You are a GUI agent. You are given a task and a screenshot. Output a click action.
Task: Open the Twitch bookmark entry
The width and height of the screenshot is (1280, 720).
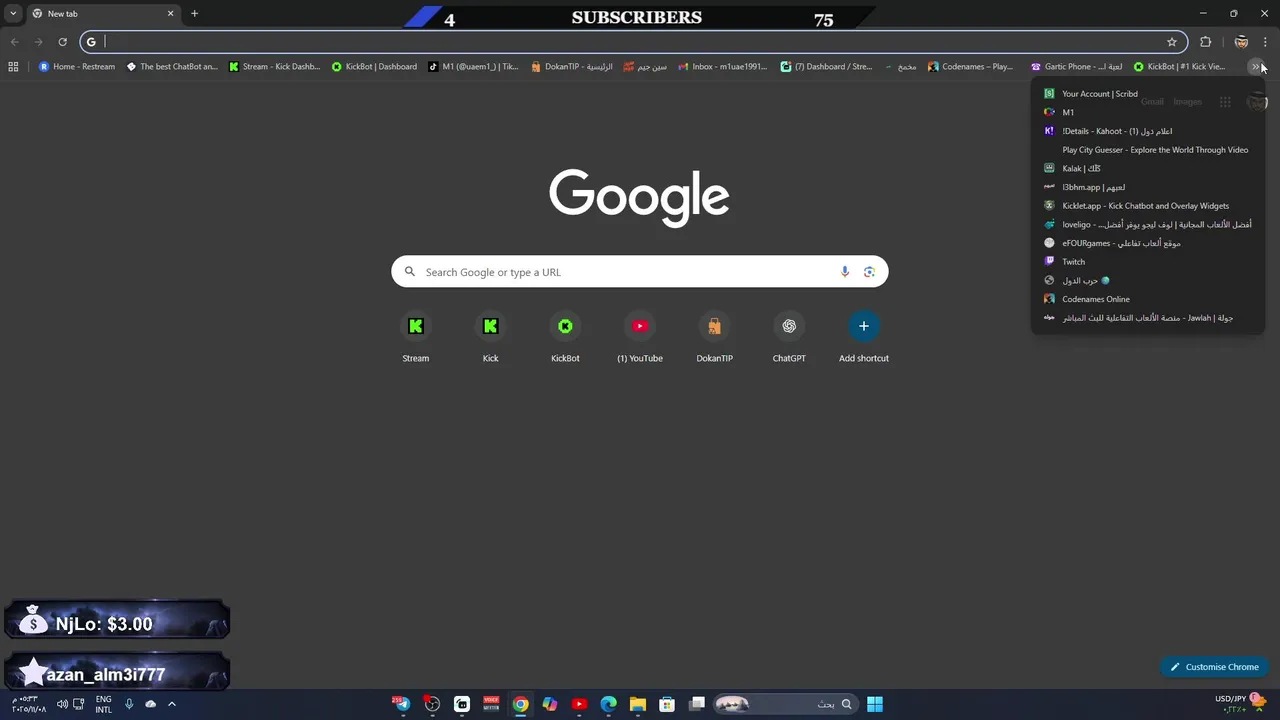[1148, 262]
